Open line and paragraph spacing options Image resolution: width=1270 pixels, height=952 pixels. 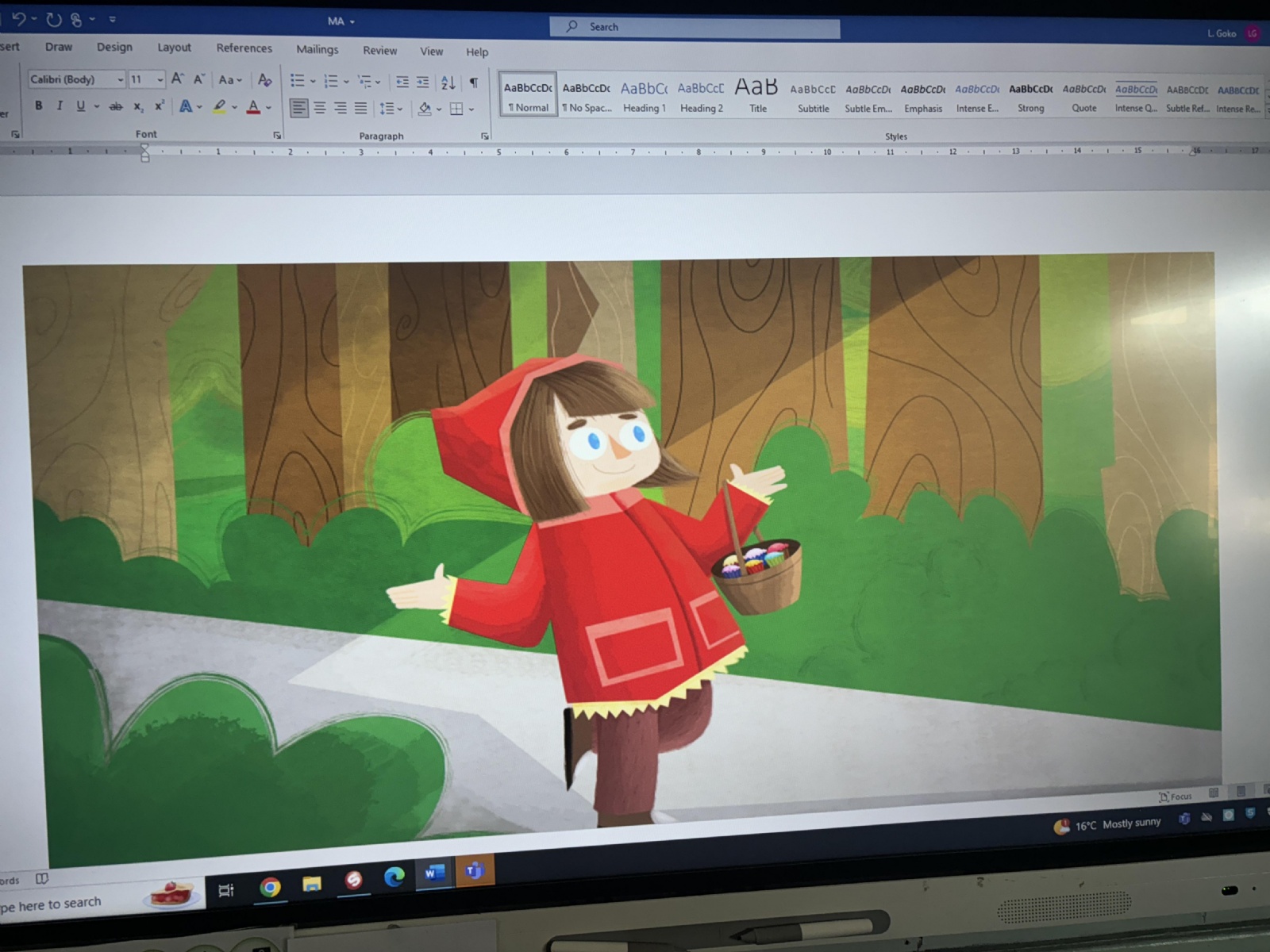click(391, 109)
